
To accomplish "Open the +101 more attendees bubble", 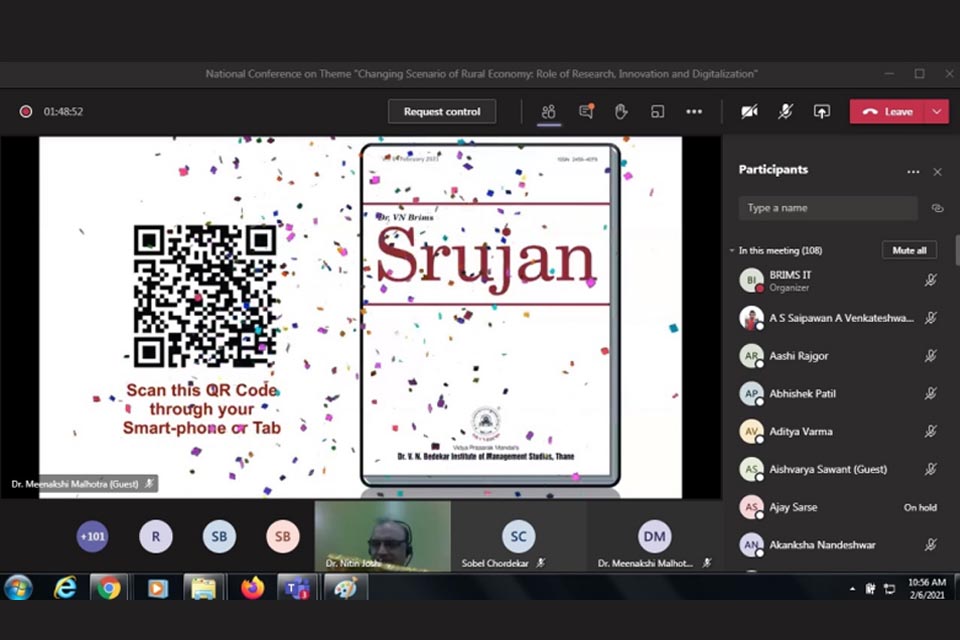I will 92,536.
